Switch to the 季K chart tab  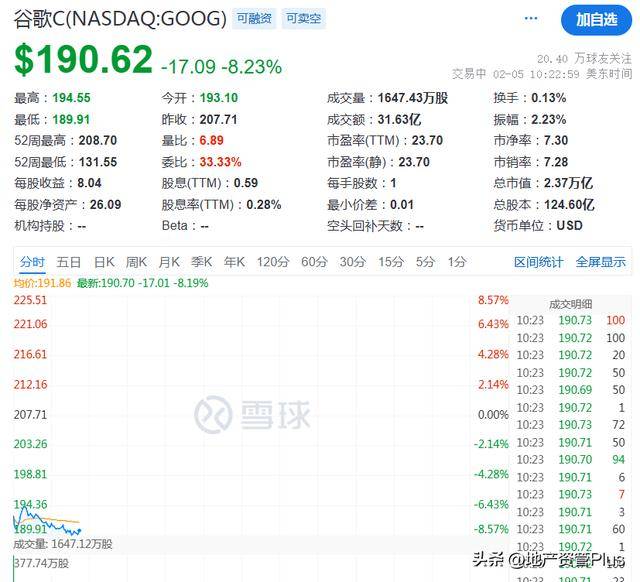(201, 262)
